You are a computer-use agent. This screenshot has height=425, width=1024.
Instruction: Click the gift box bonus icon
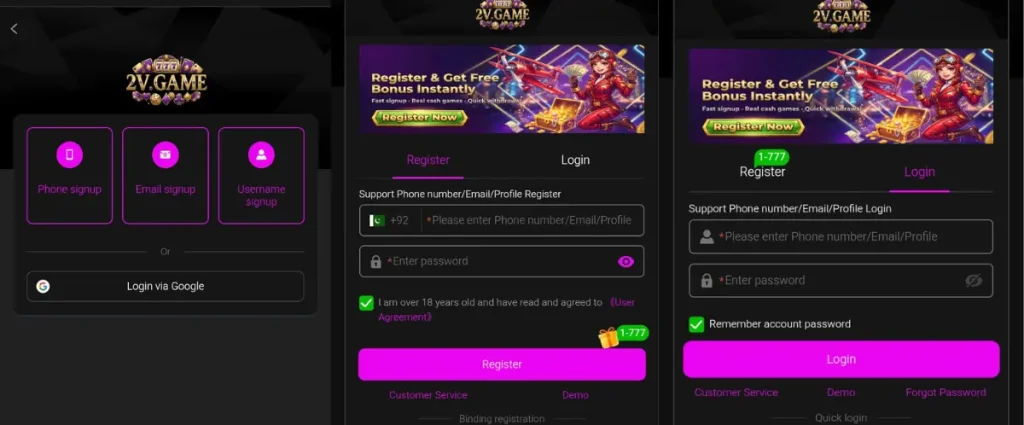pos(608,338)
